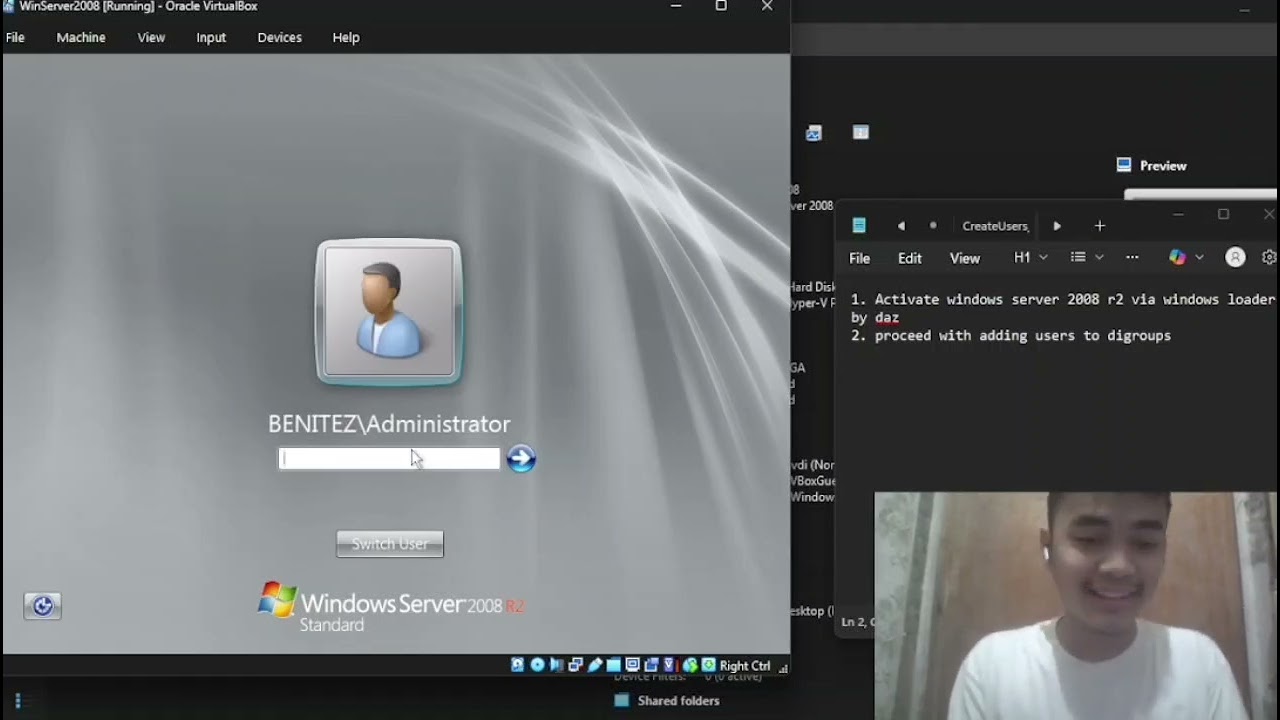The image size is (1280, 720).
Task: Open the VirtualBox Help menu
Action: pyautogui.click(x=346, y=37)
